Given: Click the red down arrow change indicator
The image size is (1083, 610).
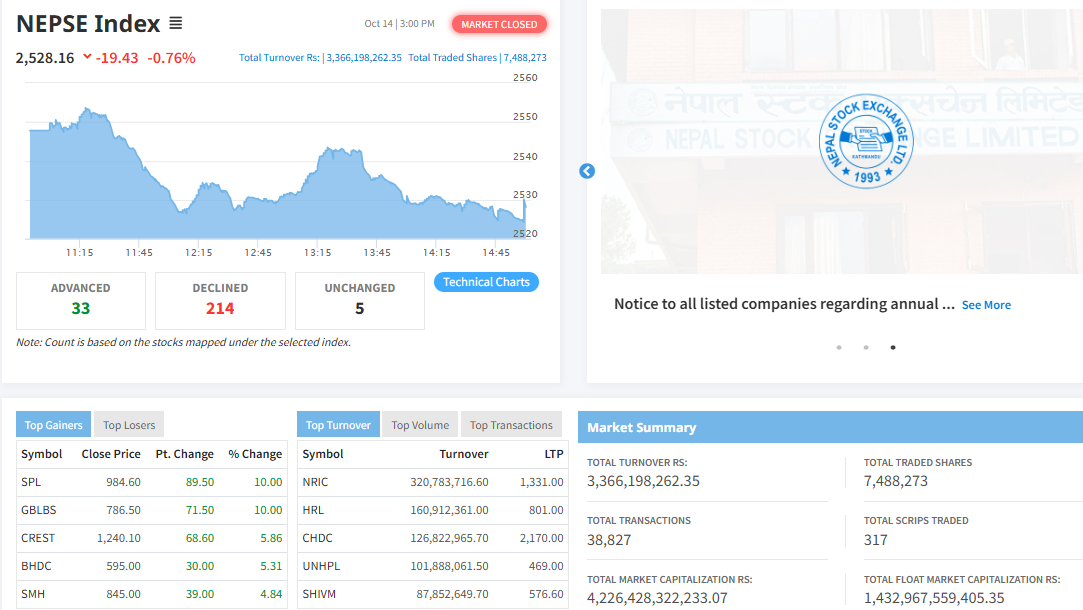Looking at the screenshot, I should (87, 58).
